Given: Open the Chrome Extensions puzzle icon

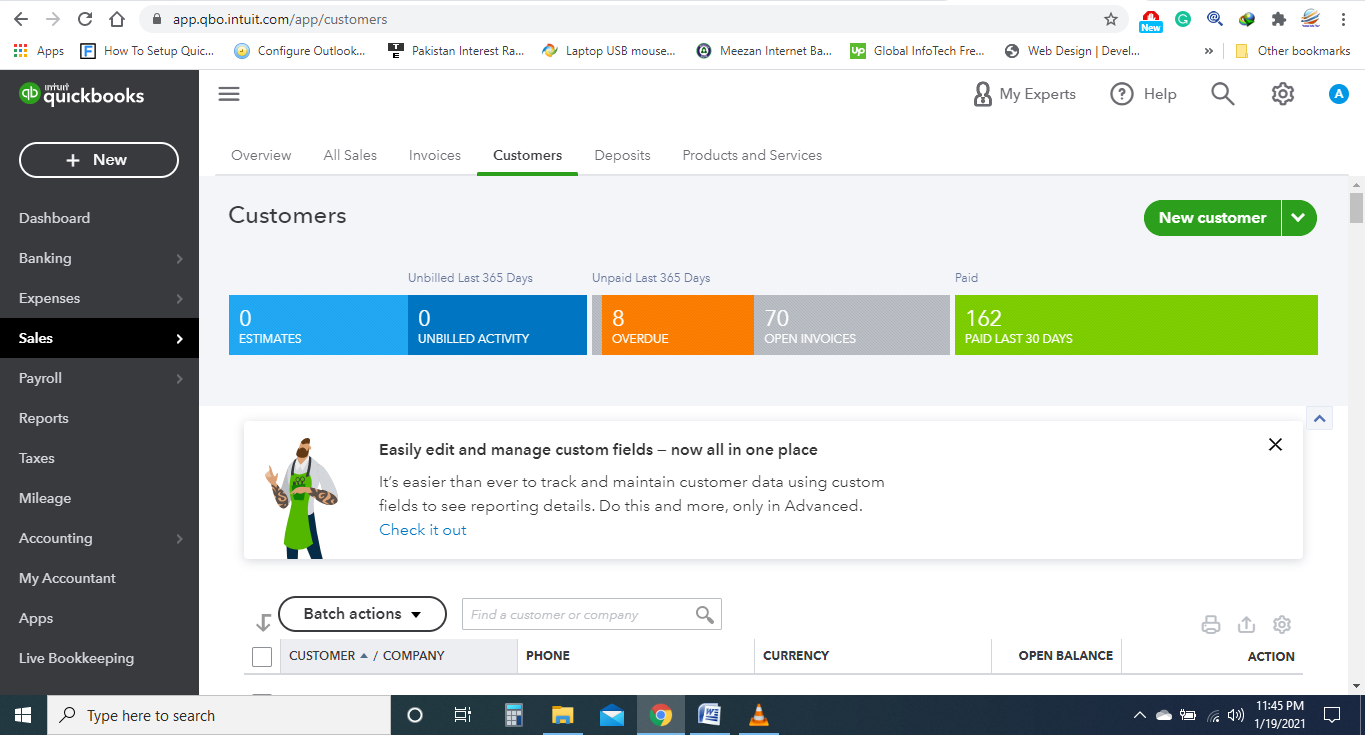Looking at the screenshot, I should tap(1278, 19).
